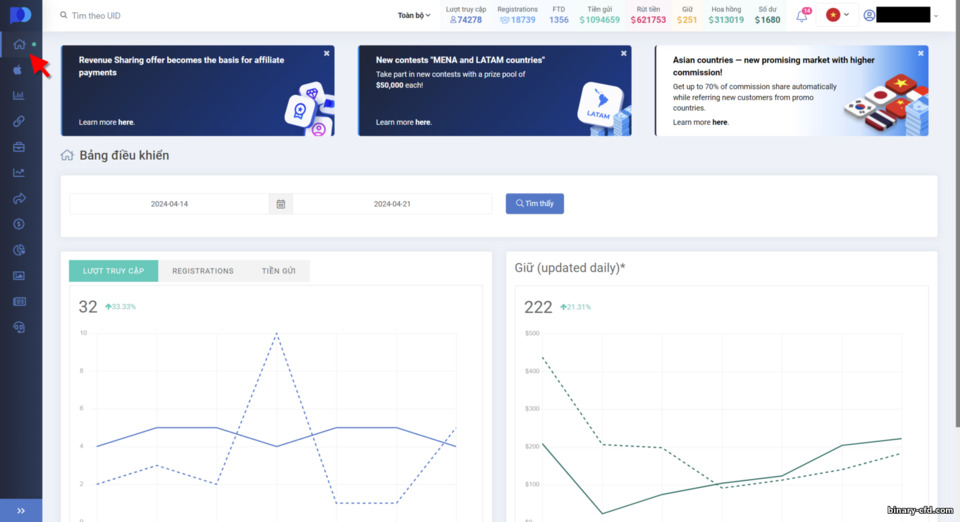The image size is (960, 522).
Task: Open the headset support icon in sidebar
Action: pyautogui.click(x=19, y=327)
